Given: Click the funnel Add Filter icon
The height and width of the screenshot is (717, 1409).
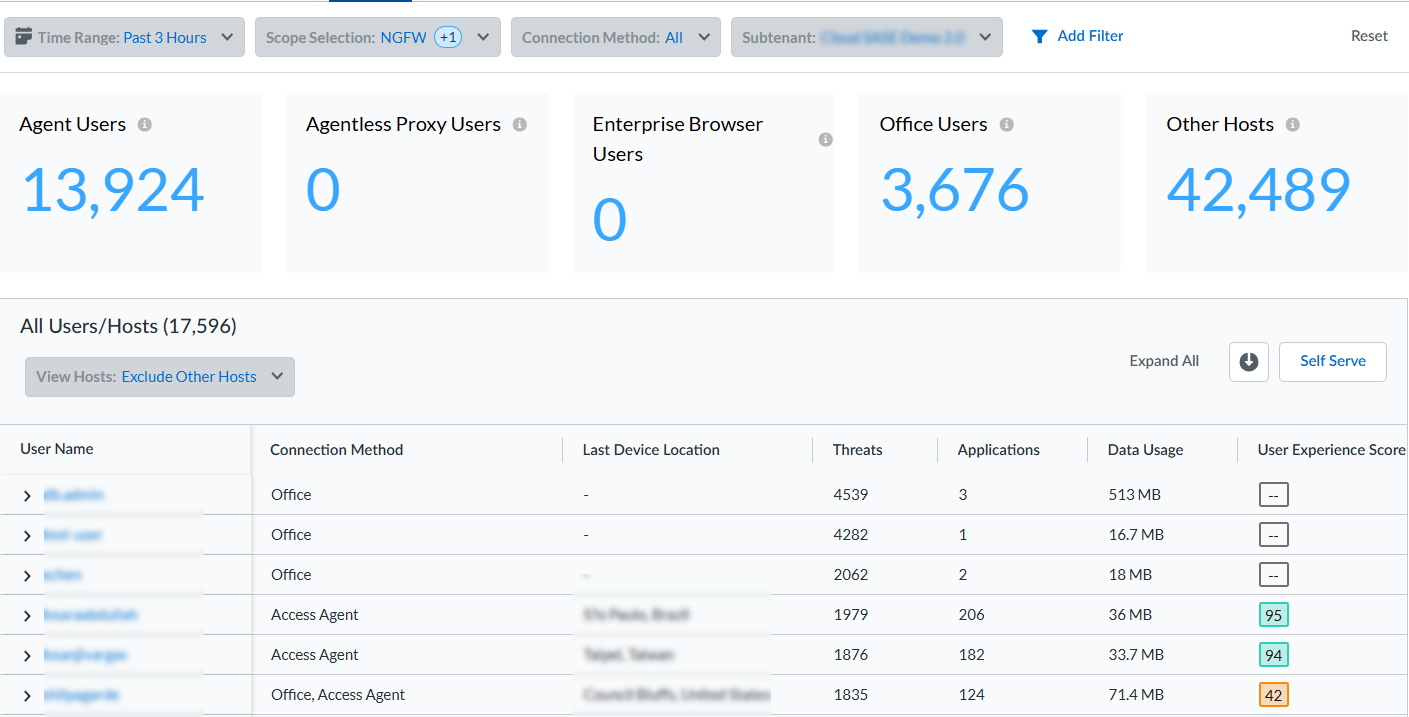Looking at the screenshot, I should click(x=1039, y=37).
